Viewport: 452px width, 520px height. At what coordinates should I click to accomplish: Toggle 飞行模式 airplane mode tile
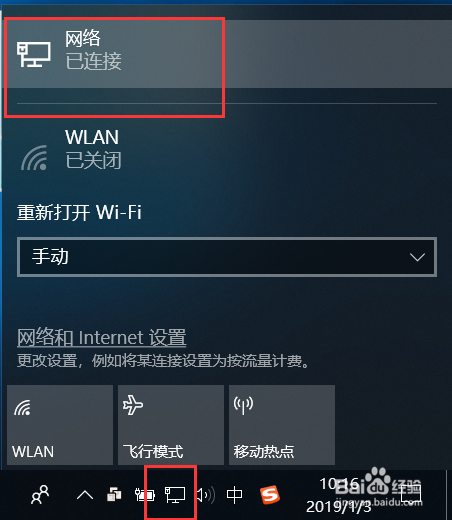point(171,425)
